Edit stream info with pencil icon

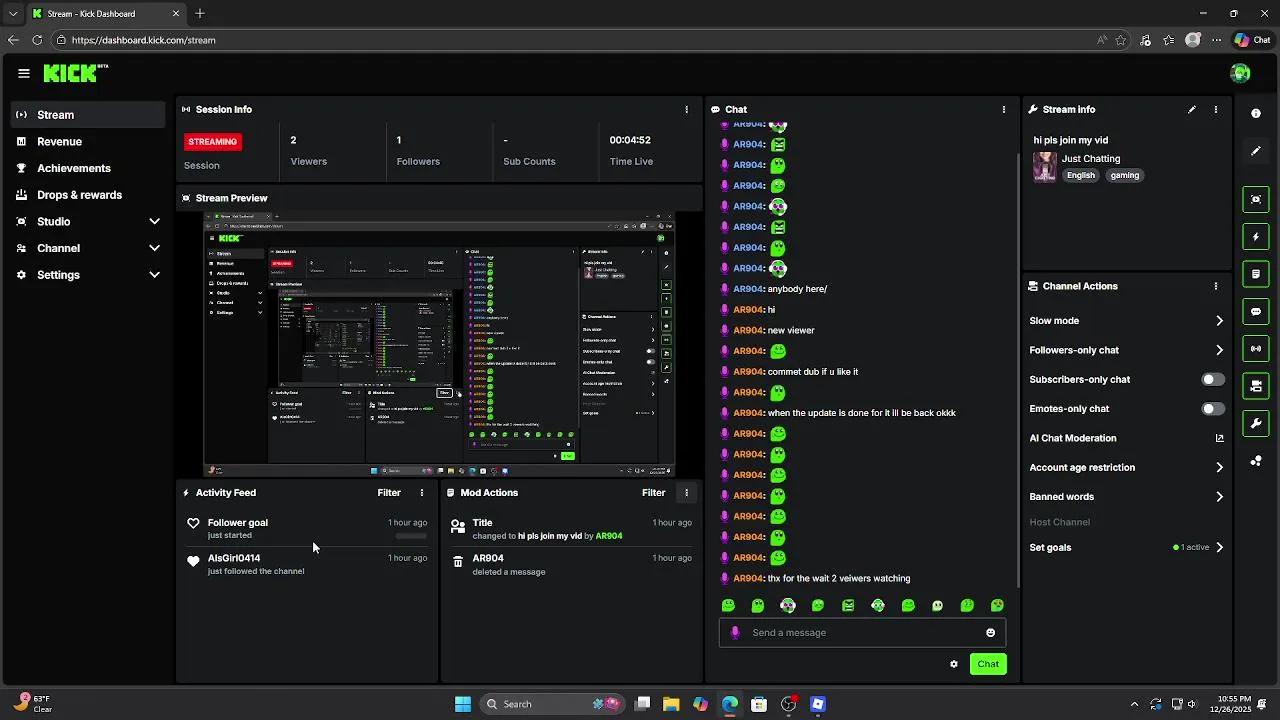1192,109
